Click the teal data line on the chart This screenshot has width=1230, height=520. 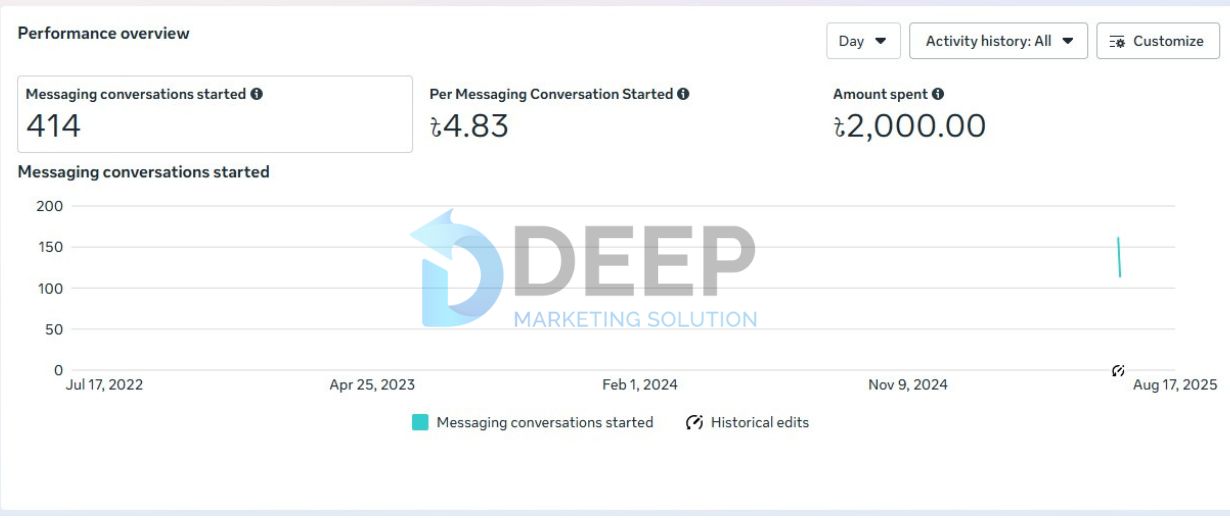(x=1119, y=257)
